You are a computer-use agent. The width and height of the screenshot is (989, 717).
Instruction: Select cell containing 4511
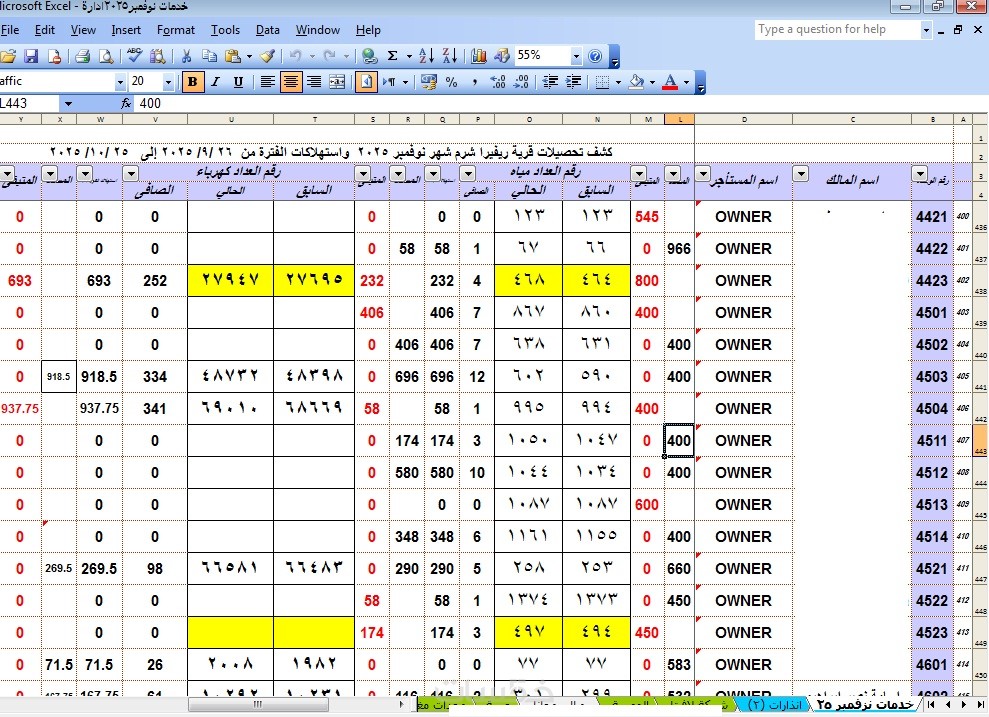(932, 441)
